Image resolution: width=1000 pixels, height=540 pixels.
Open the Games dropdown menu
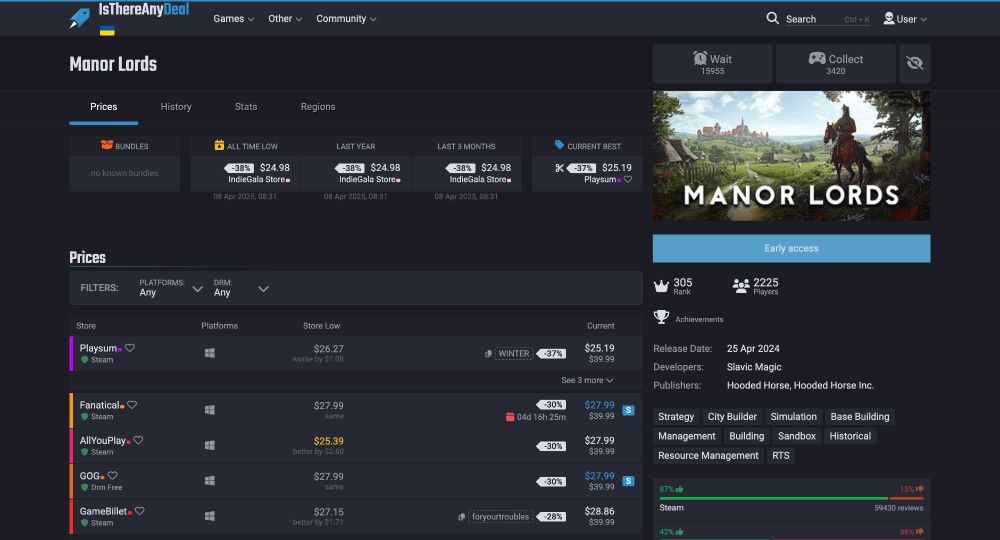pos(233,18)
